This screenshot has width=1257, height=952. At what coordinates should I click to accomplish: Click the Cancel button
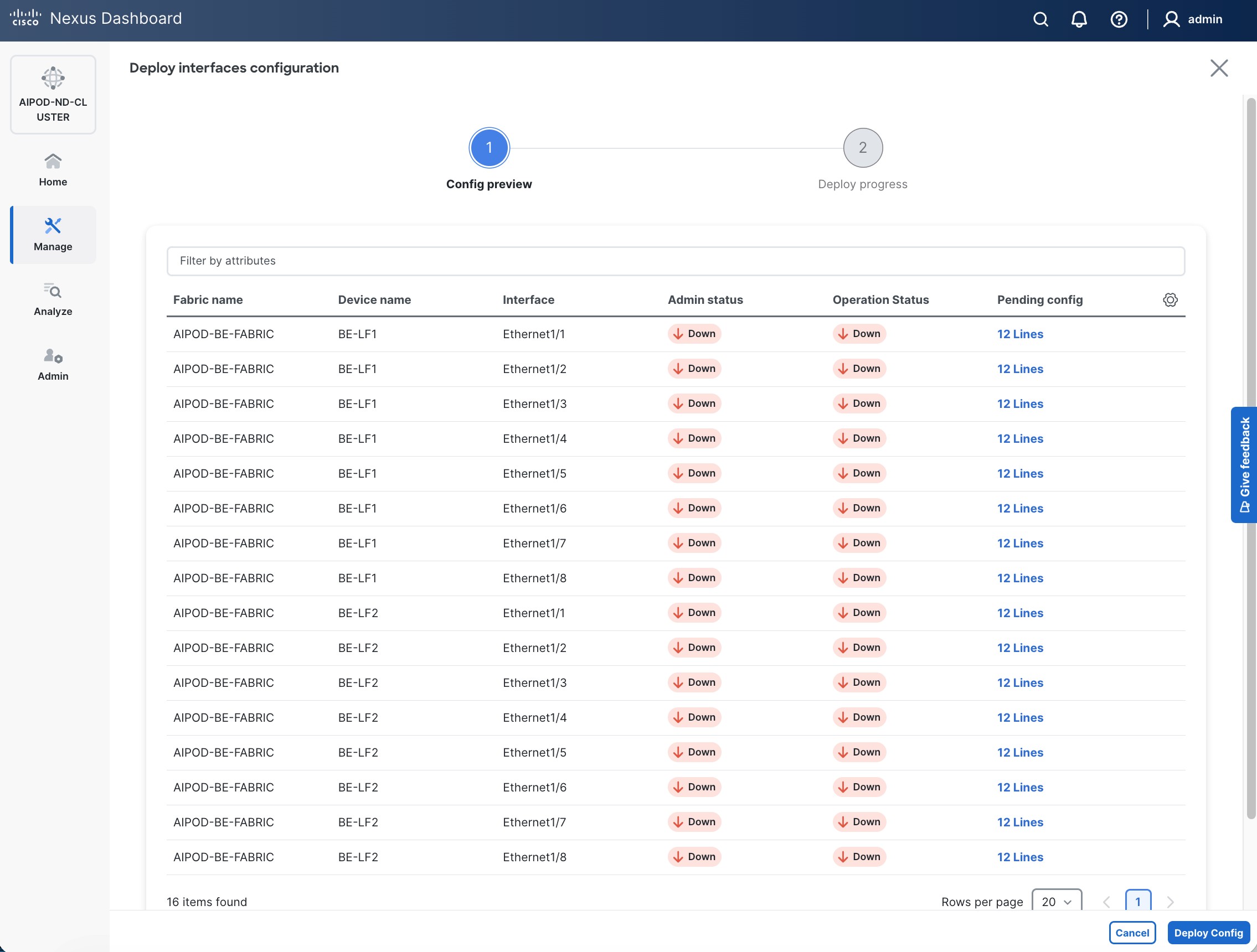click(1131, 932)
